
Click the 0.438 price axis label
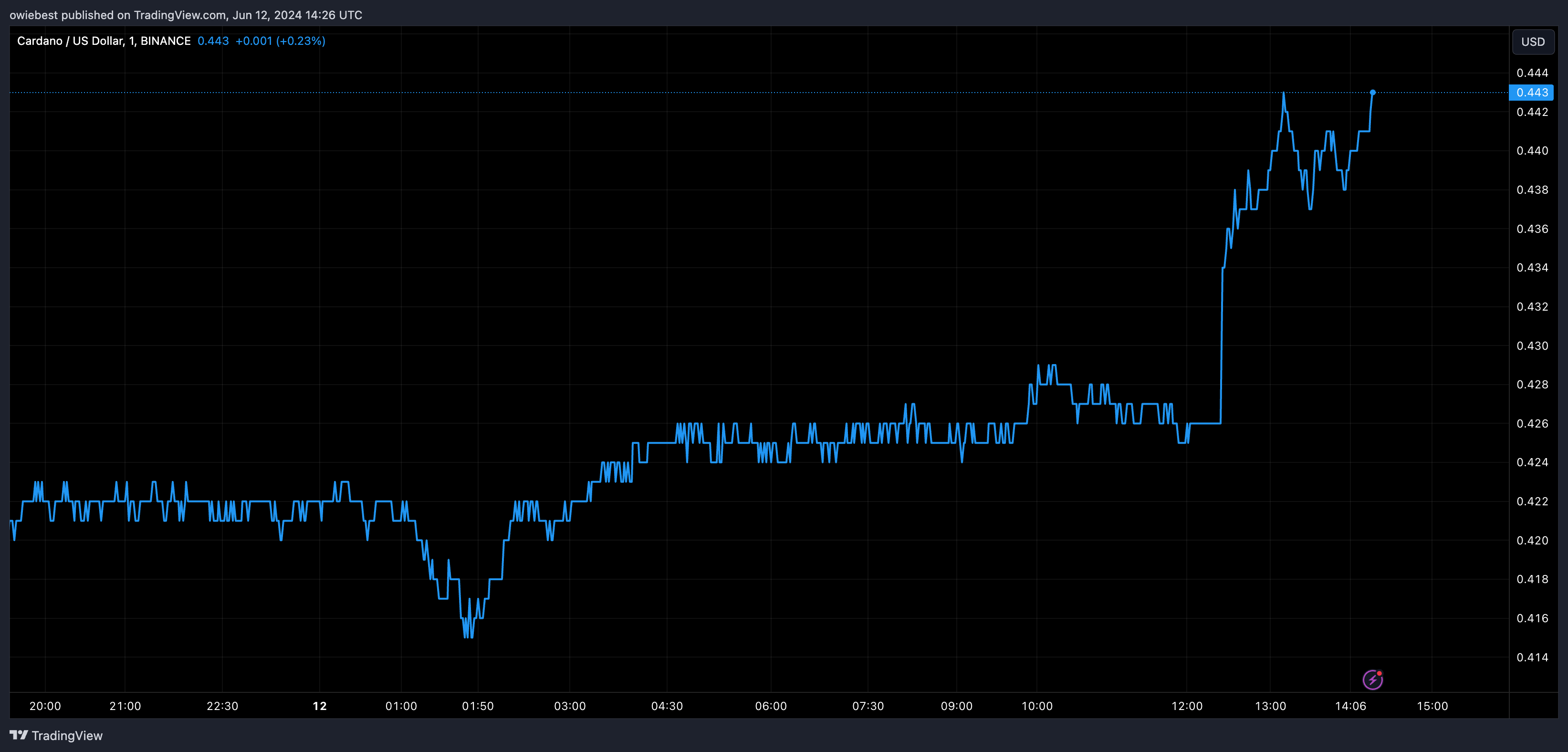[1532, 190]
